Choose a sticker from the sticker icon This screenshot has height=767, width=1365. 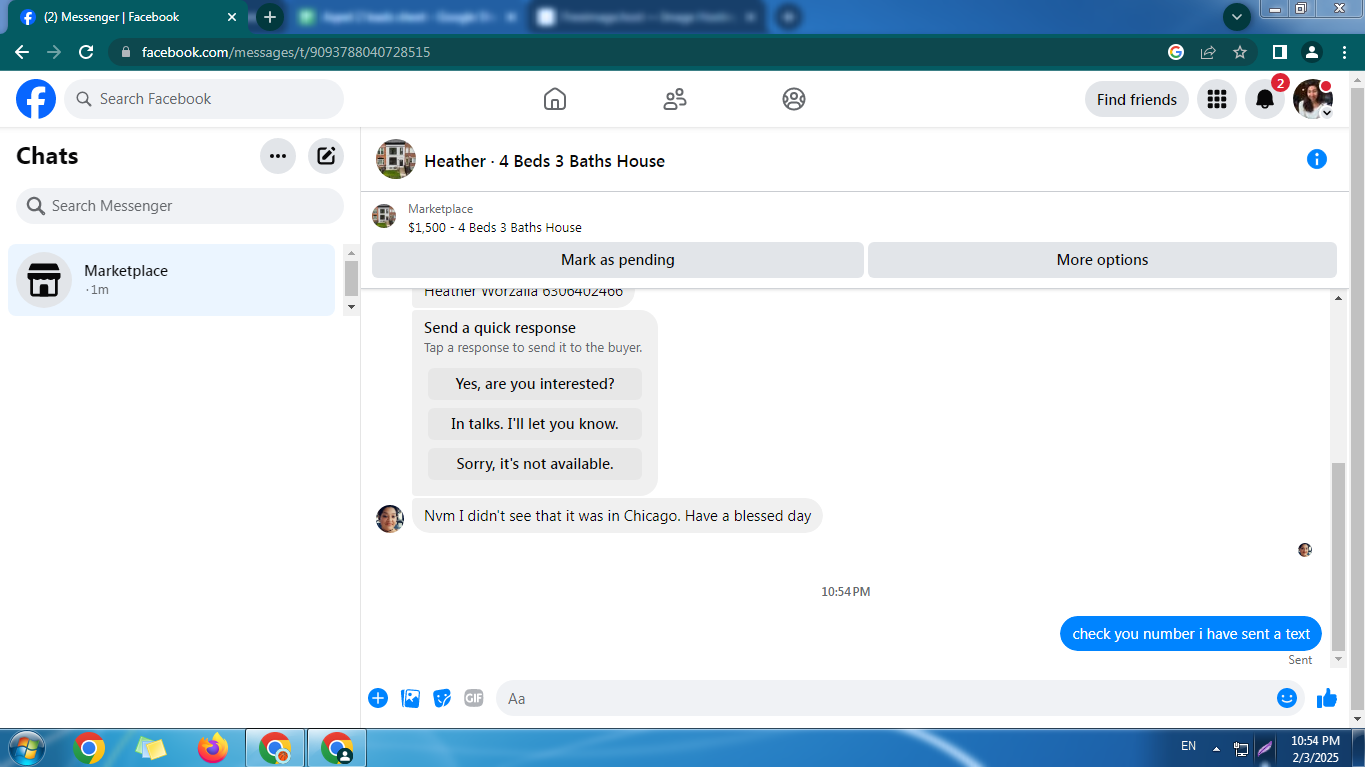coord(442,698)
